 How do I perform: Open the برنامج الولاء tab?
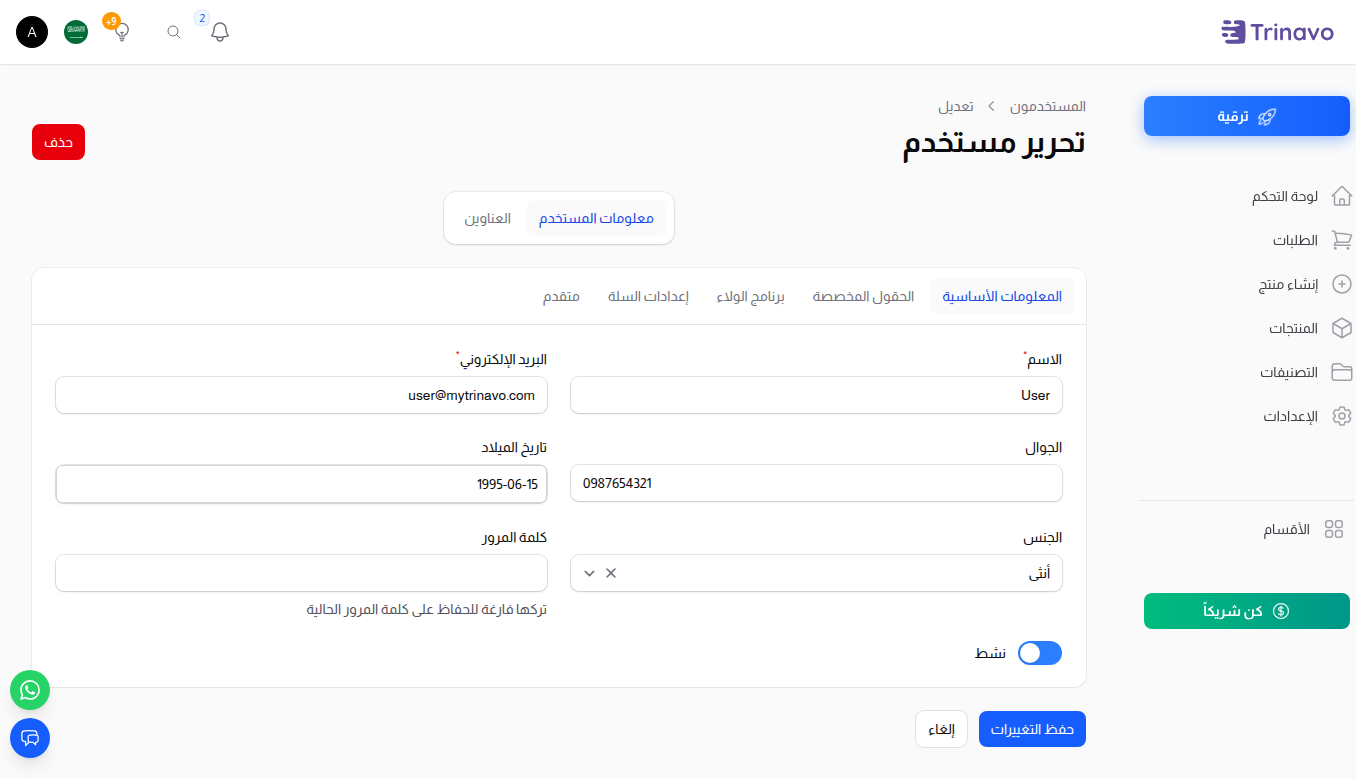751,297
